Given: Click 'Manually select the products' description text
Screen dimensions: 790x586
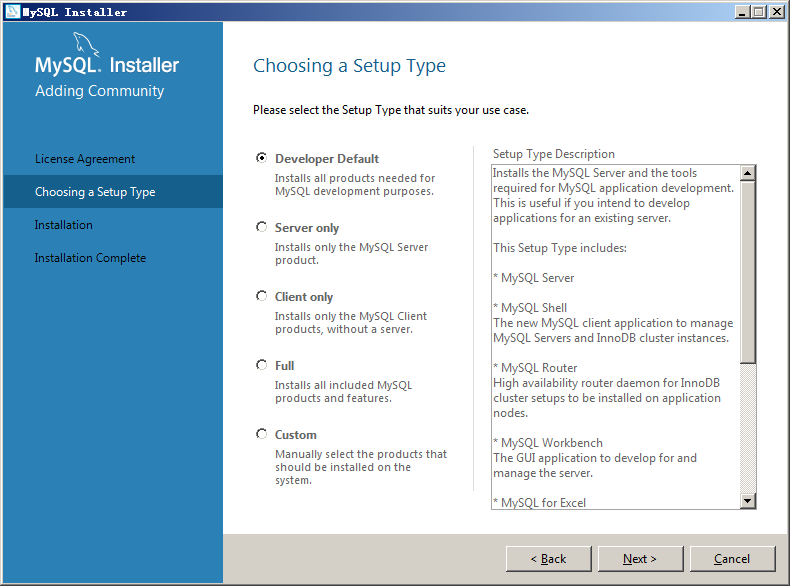Looking at the screenshot, I should [x=361, y=467].
